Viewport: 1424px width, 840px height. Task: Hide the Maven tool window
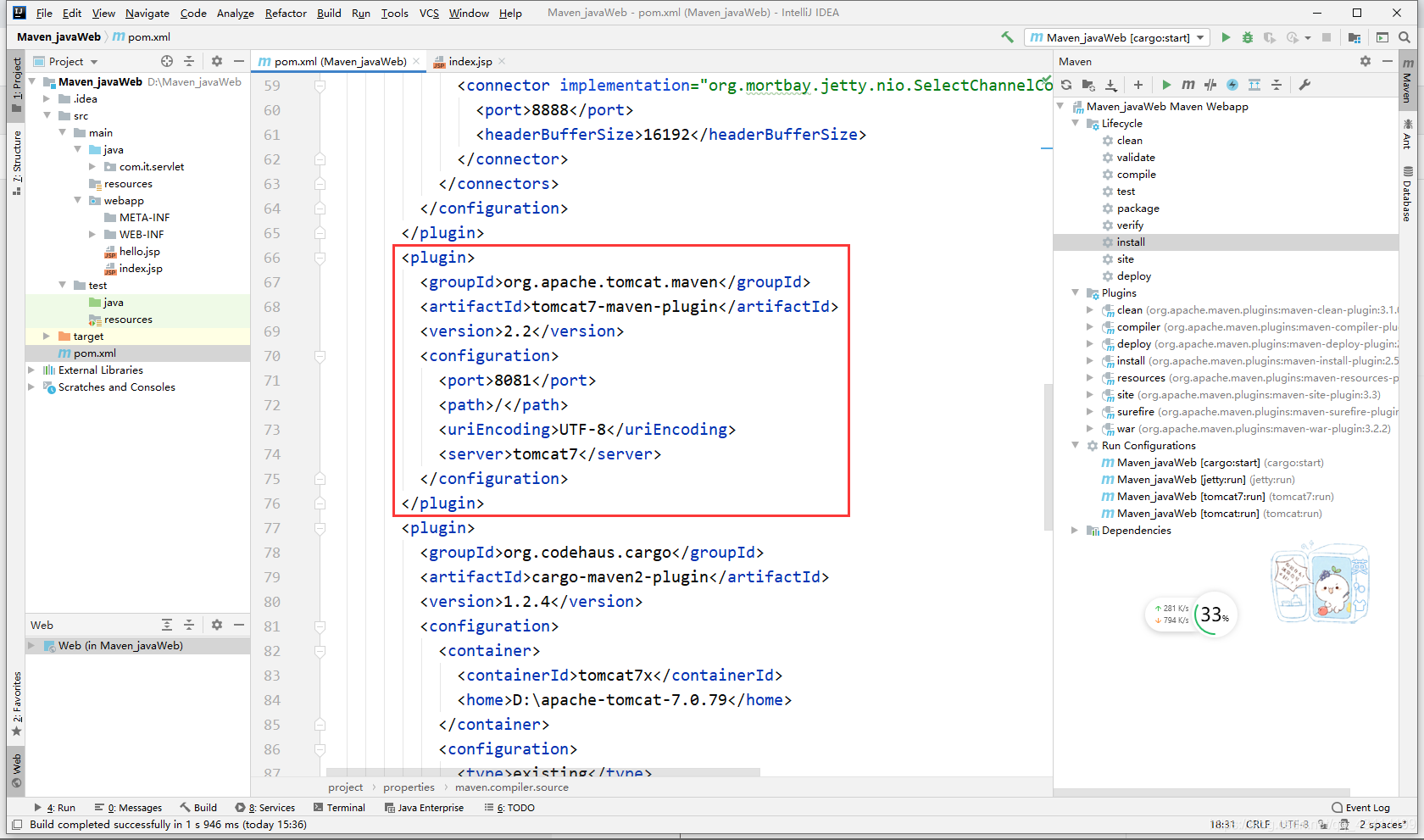pos(1388,61)
